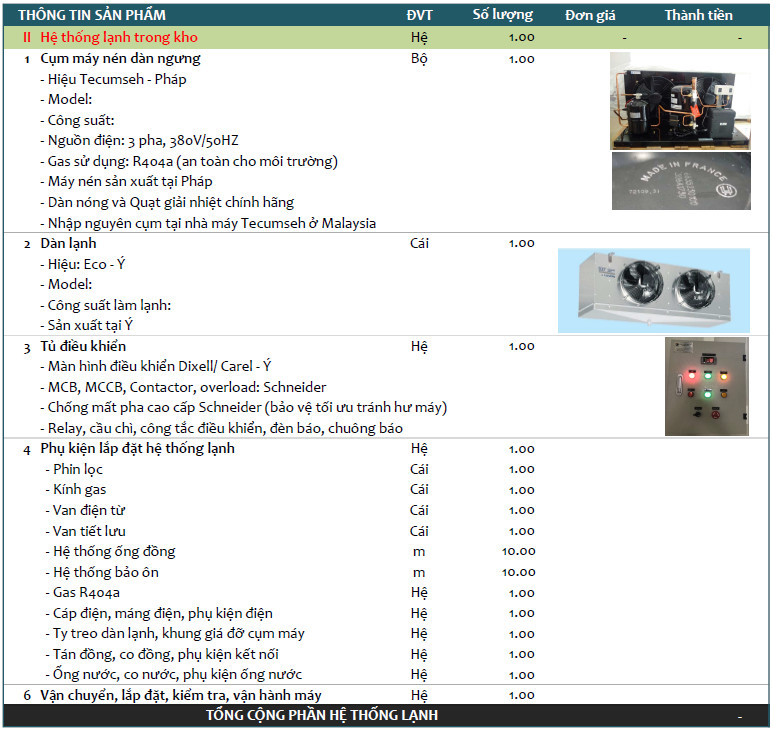This screenshot has height=730, width=774.
Task: Click the empty Model field under Cụm máy nén
Action: (x=70, y=99)
